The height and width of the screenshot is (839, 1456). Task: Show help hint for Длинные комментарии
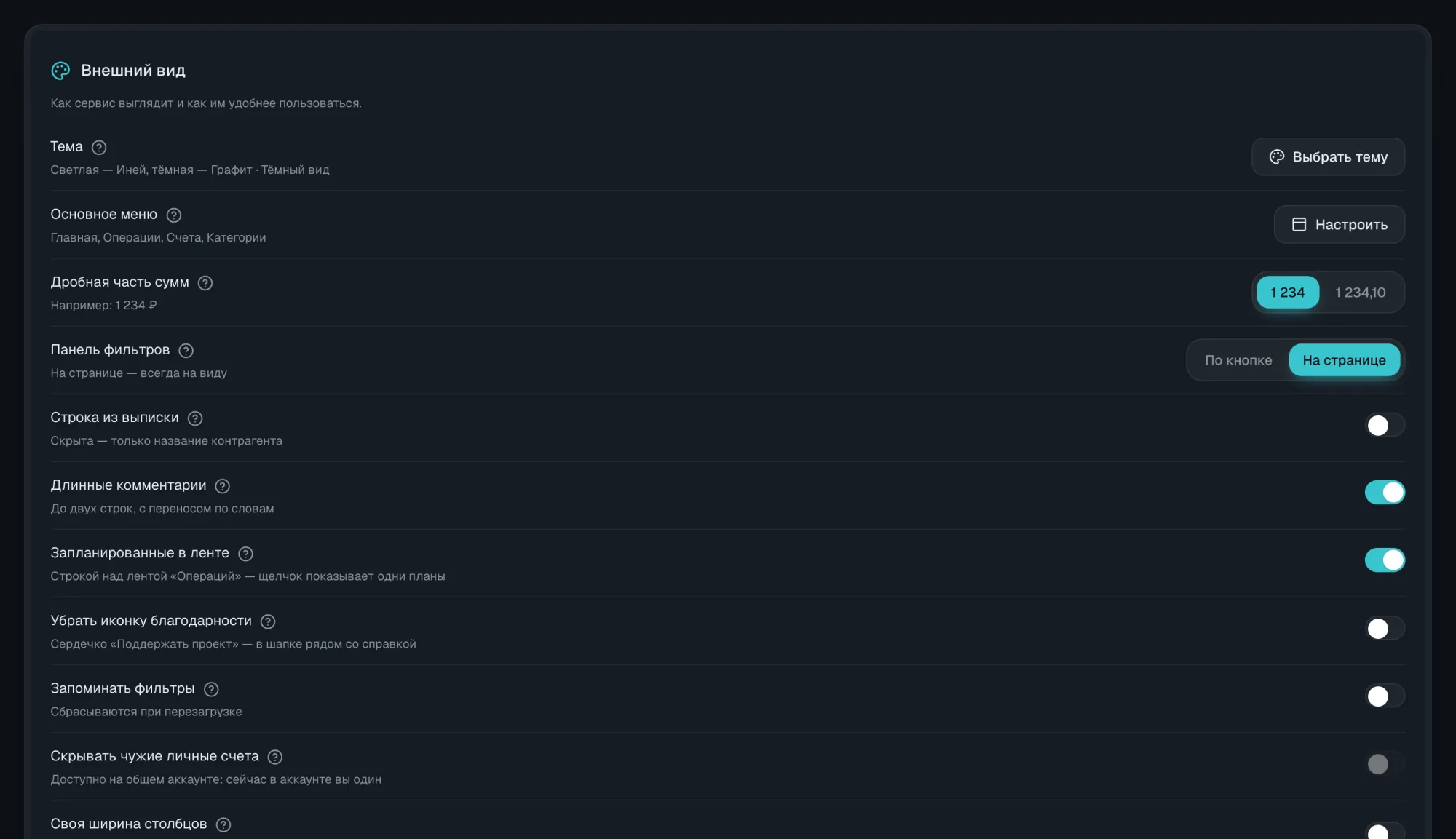[x=223, y=486]
